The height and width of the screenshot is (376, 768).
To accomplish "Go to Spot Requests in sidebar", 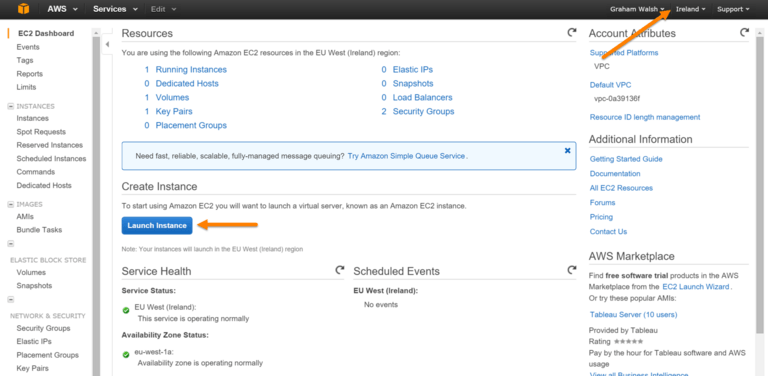I will [41, 132].
